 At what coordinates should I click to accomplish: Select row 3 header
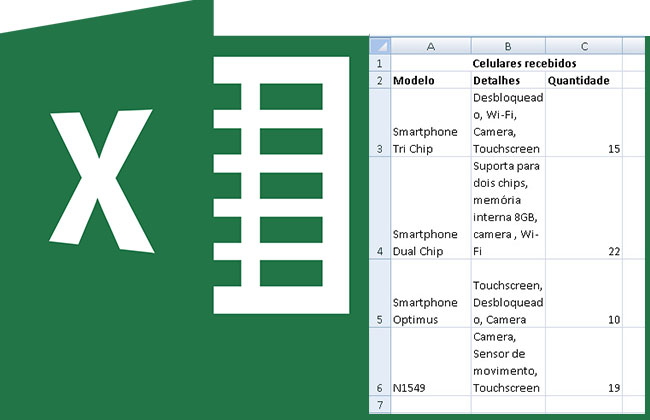point(380,123)
